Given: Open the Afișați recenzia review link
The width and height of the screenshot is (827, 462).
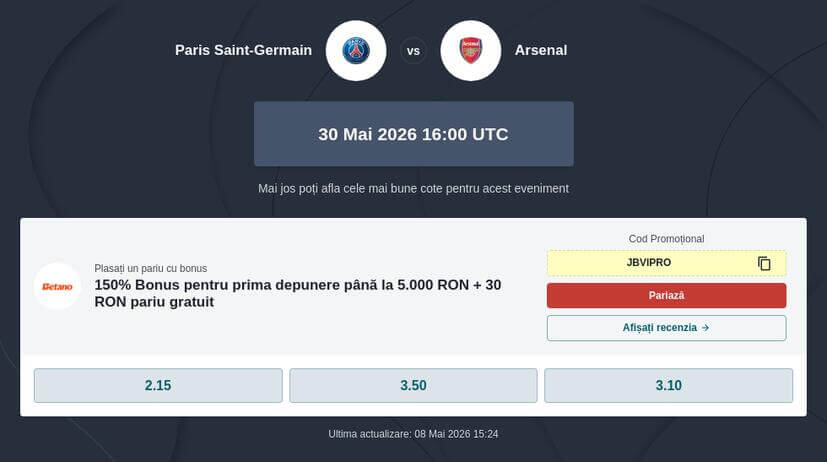Looking at the screenshot, I should 666,328.
